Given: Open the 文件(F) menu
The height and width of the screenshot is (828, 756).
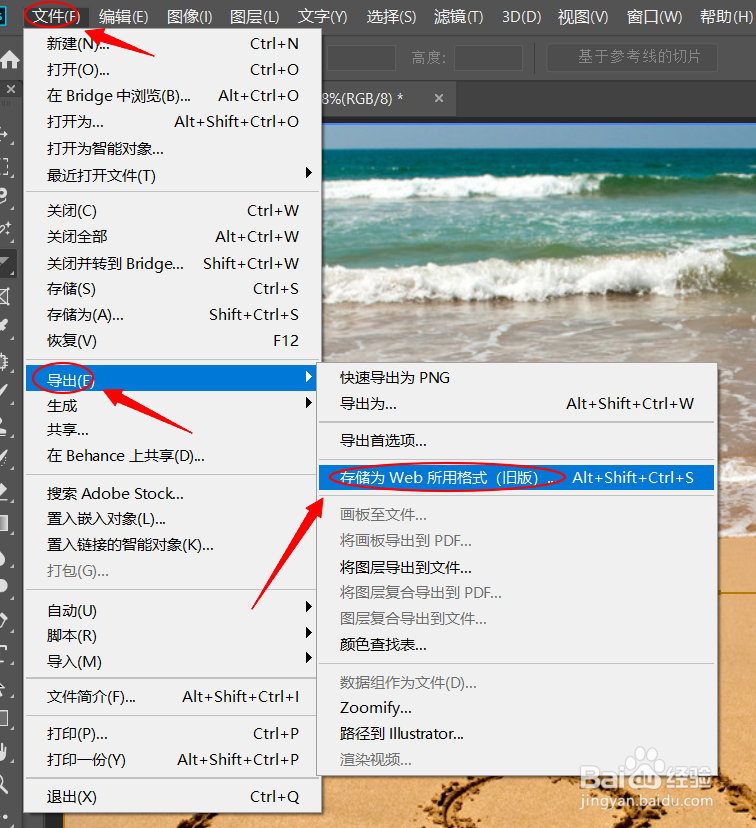Looking at the screenshot, I should click(56, 16).
